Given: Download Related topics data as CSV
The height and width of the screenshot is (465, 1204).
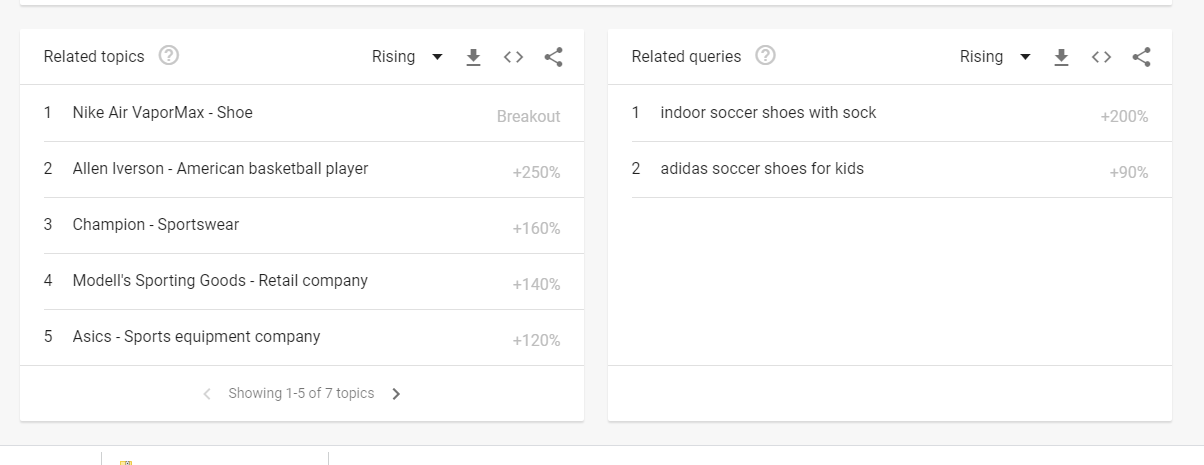Looking at the screenshot, I should tap(474, 57).
